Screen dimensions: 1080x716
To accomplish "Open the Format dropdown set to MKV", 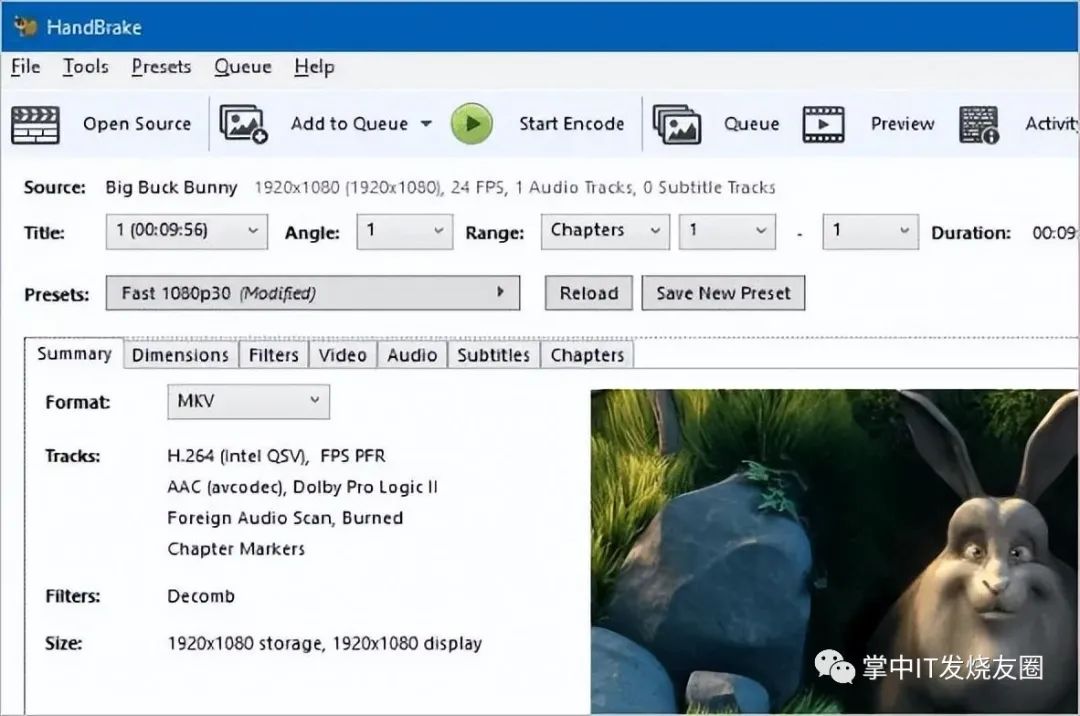I will pyautogui.click(x=249, y=401).
